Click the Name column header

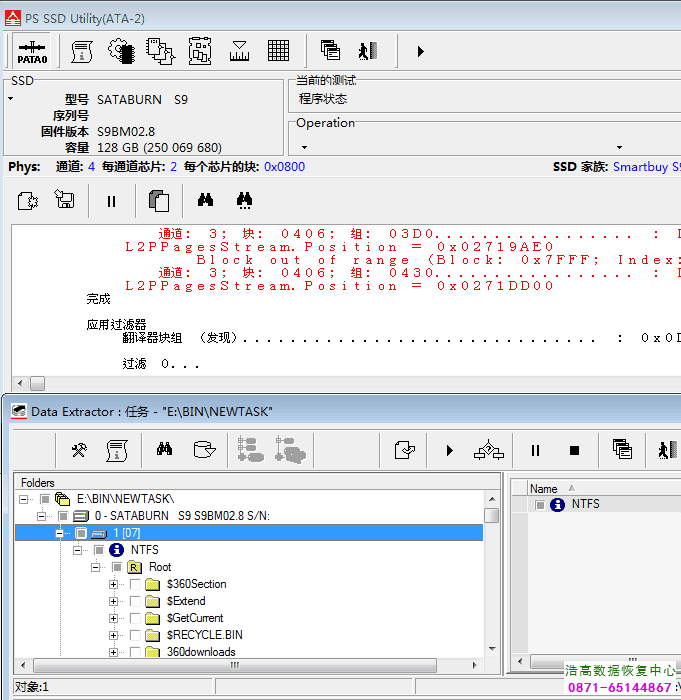pos(544,489)
